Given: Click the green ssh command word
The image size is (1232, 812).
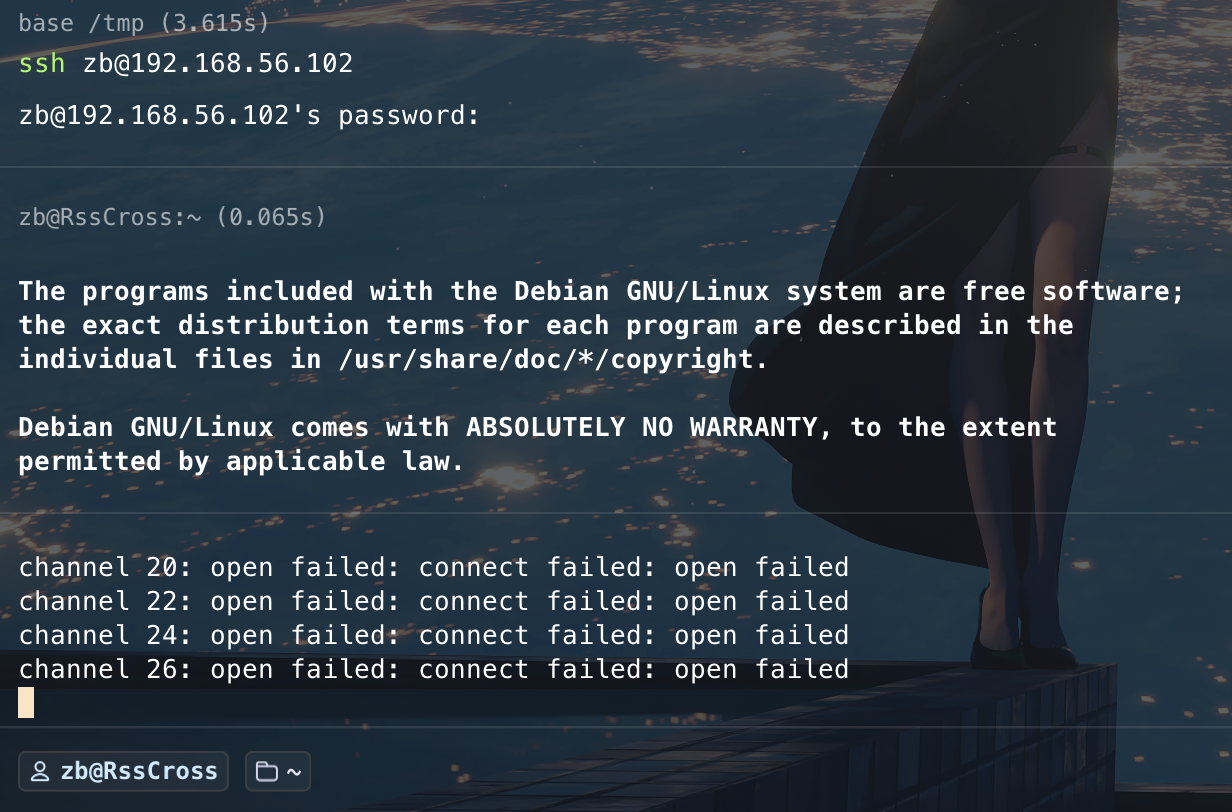Looking at the screenshot, I should (x=42, y=64).
